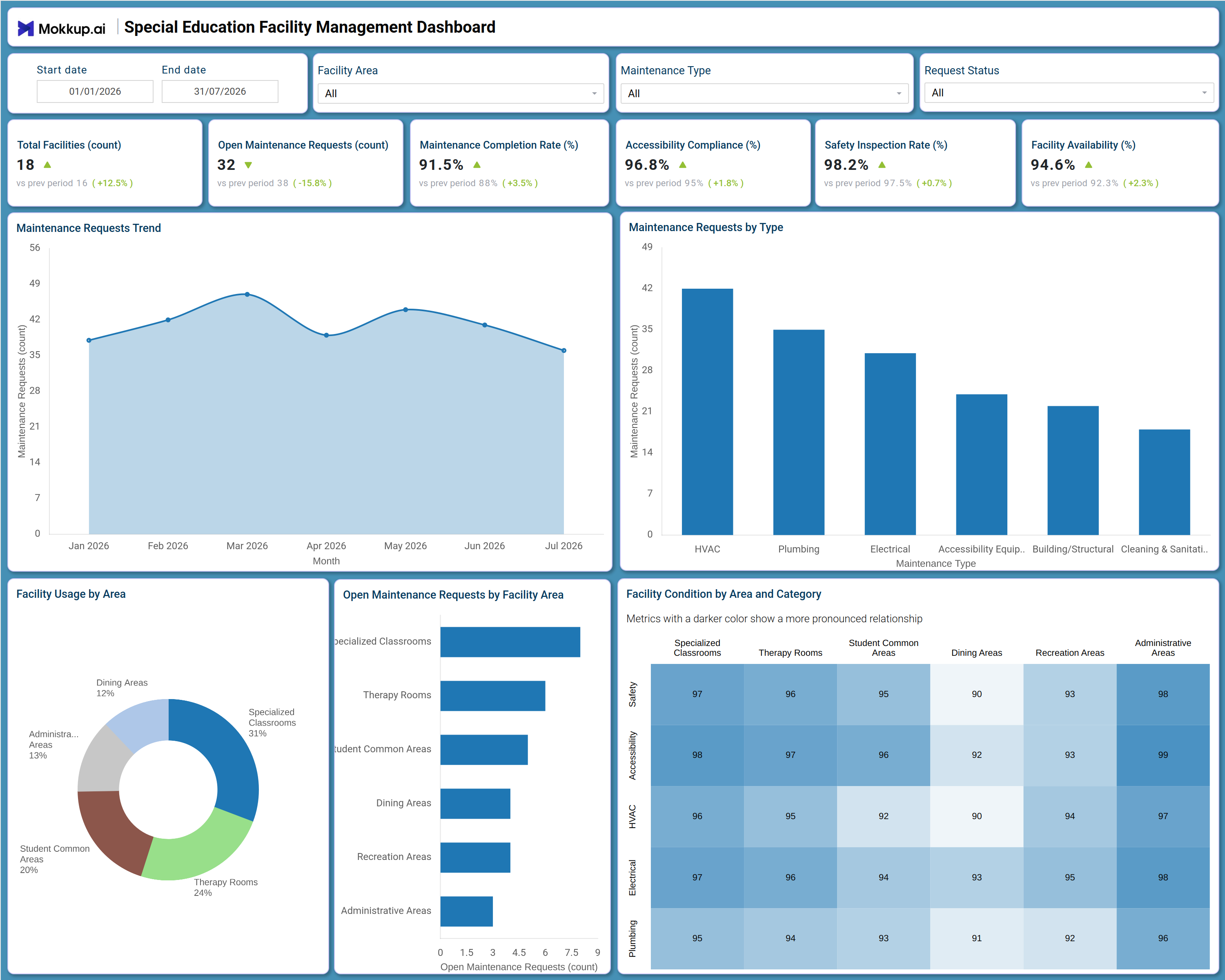Click the up arrow next to 98.2% safety inspection
1225x980 pixels.
click(x=882, y=165)
